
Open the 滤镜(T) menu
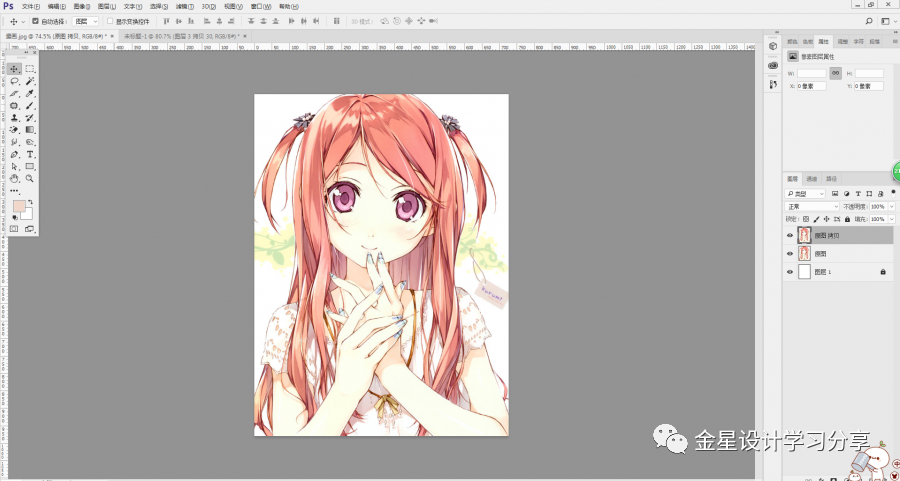coord(184,7)
